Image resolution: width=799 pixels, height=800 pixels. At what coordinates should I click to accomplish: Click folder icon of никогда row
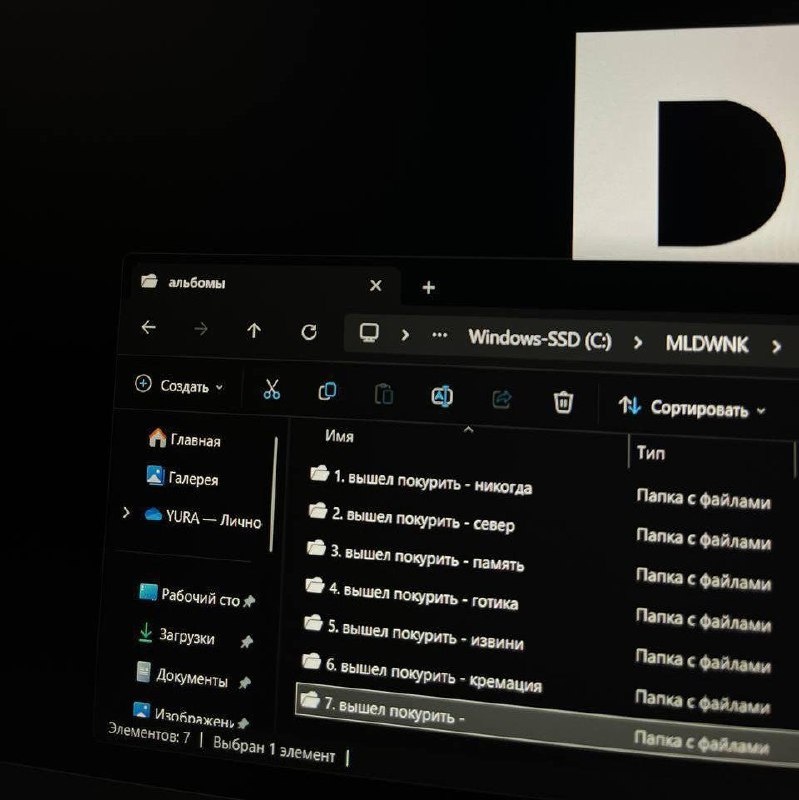click(320, 473)
